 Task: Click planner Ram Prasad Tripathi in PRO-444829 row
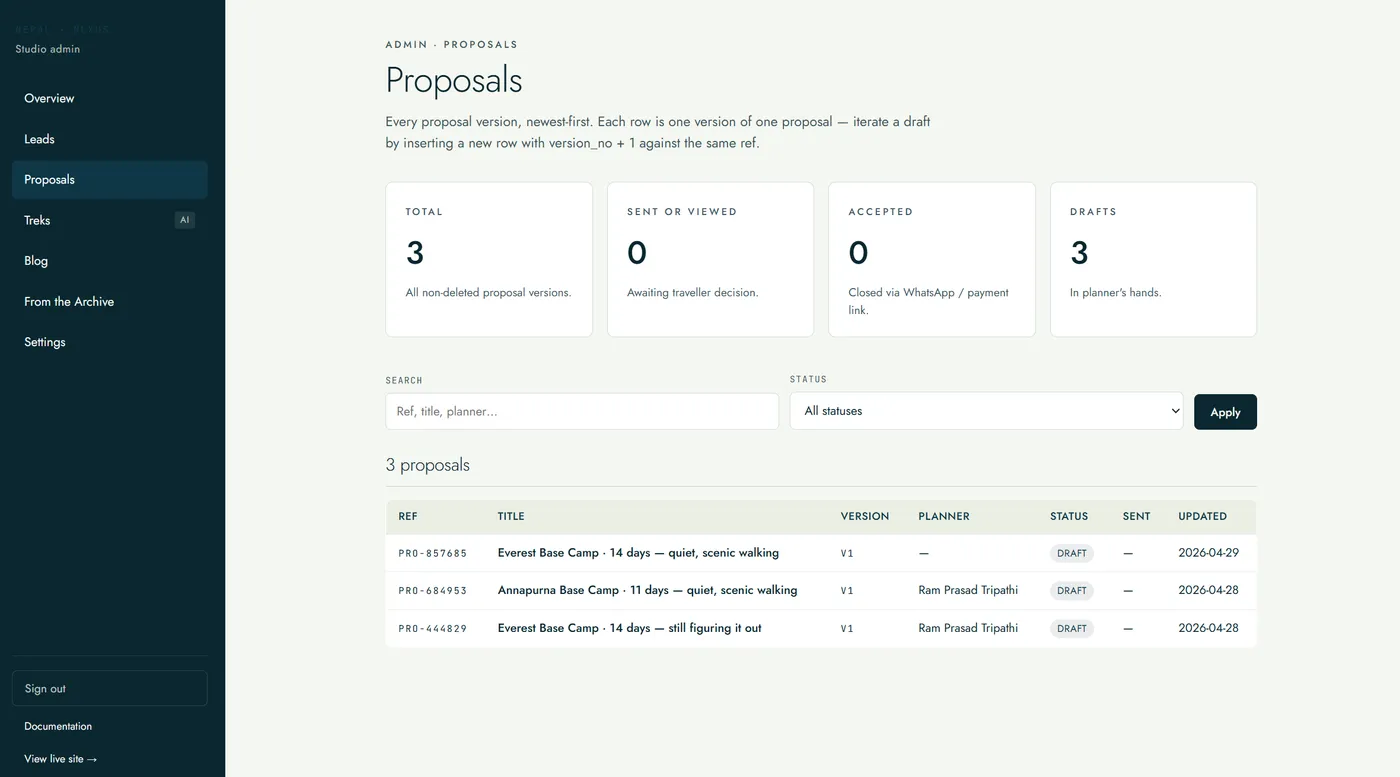pos(968,628)
